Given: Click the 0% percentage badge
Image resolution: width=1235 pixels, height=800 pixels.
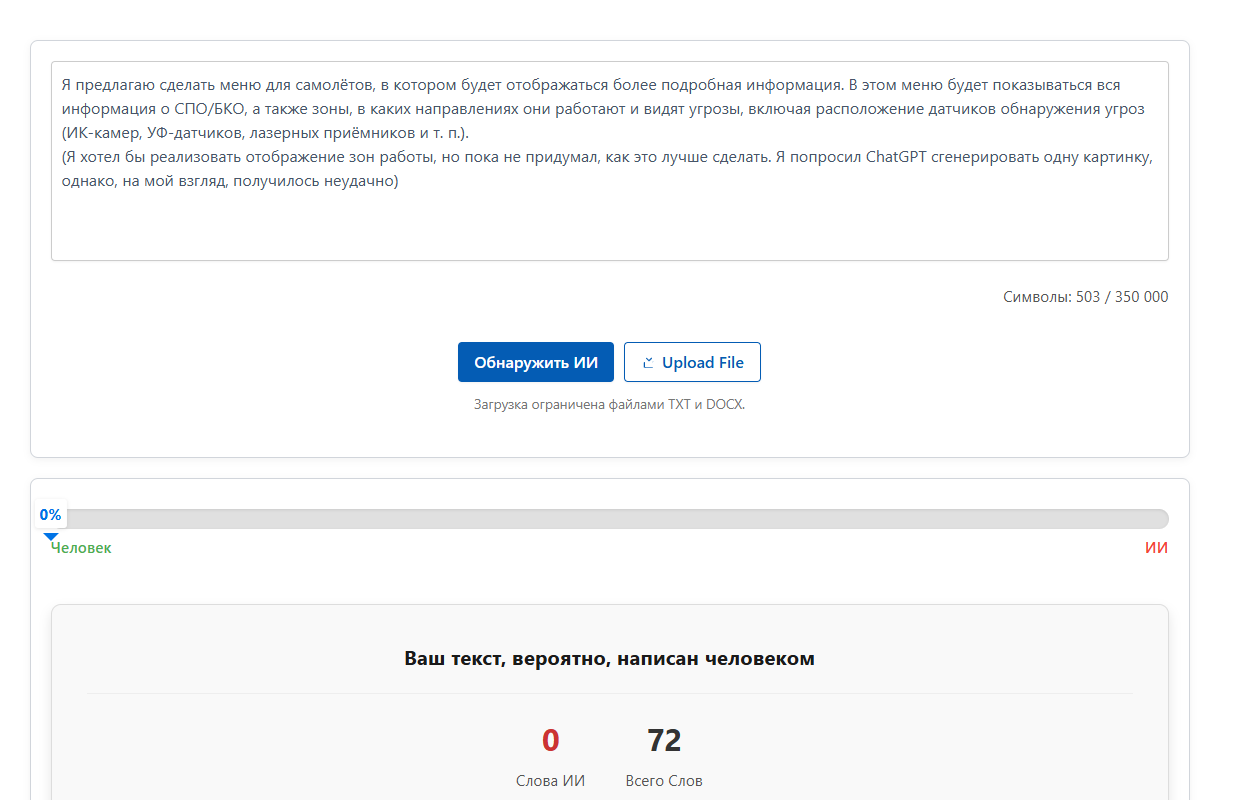Looking at the screenshot, I should coord(50,515).
